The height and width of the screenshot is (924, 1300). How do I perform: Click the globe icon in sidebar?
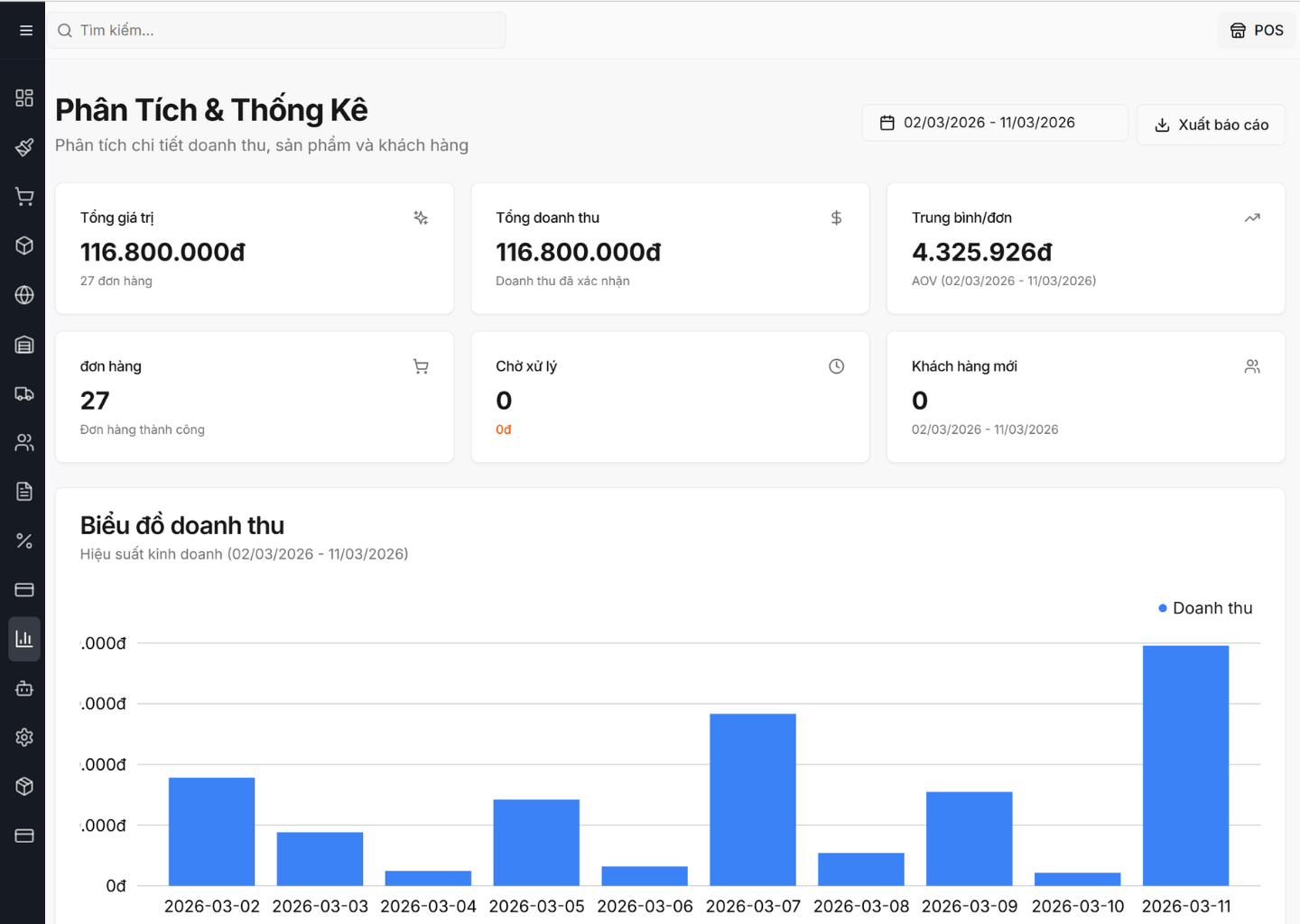click(x=24, y=295)
